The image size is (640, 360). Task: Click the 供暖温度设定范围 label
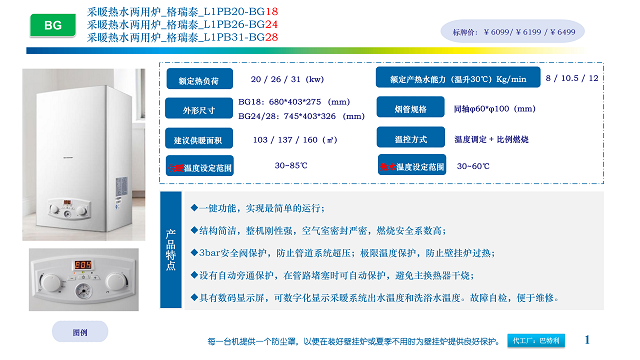[200, 166]
